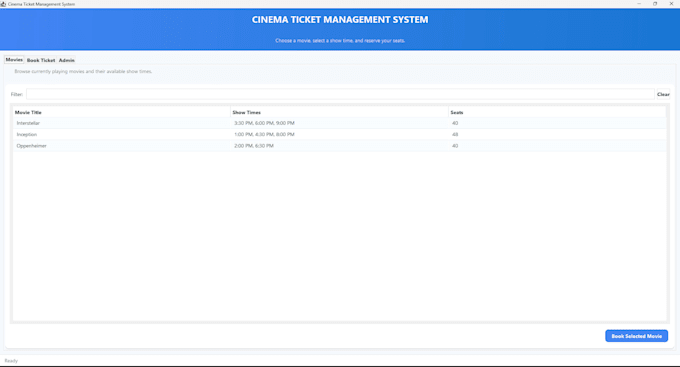Image resolution: width=680 pixels, height=367 pixels.
Task: Click the app icon in the title bar
Action: 3,4
